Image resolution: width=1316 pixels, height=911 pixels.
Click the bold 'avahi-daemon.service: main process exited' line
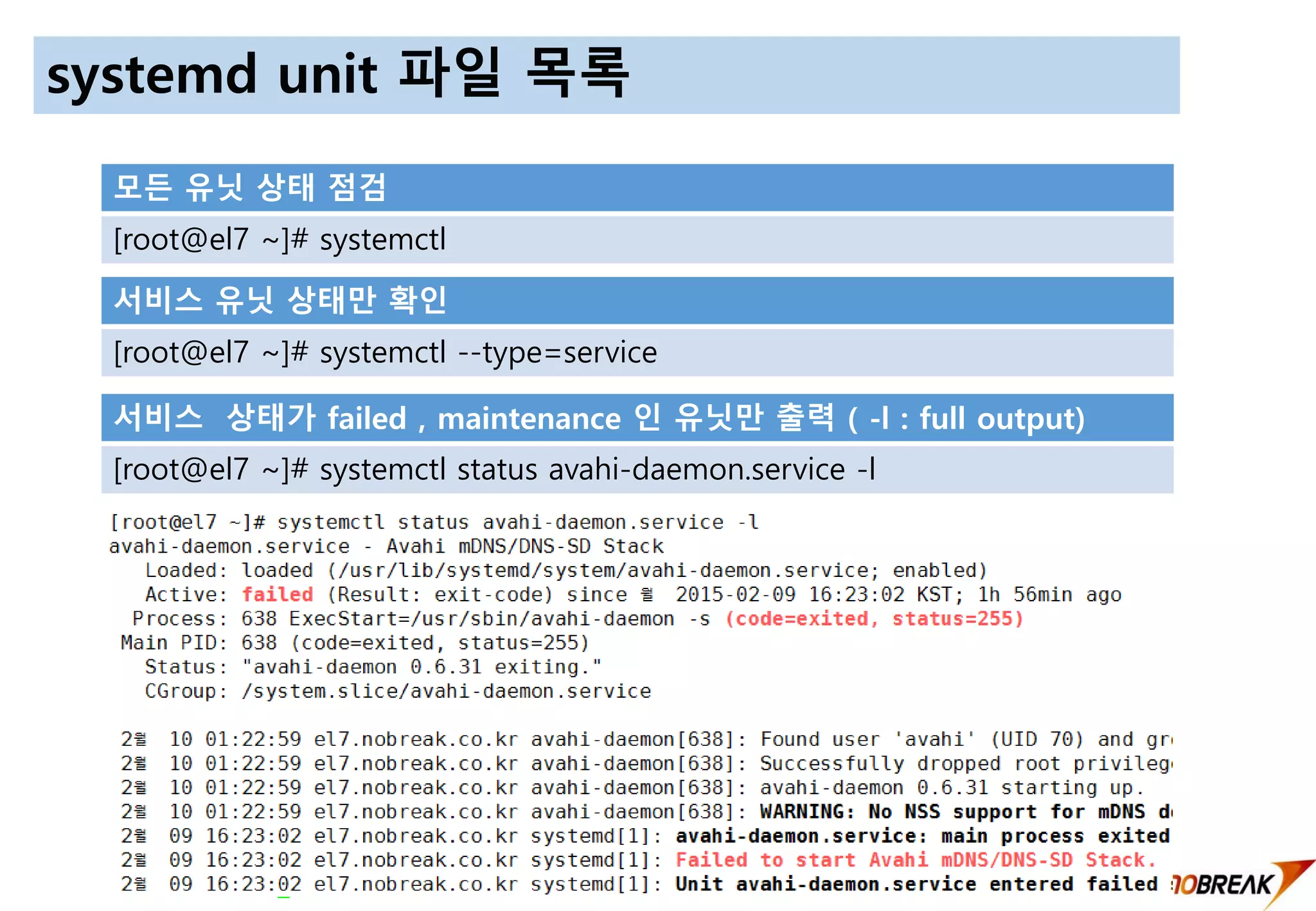click(x=646, y=836)
